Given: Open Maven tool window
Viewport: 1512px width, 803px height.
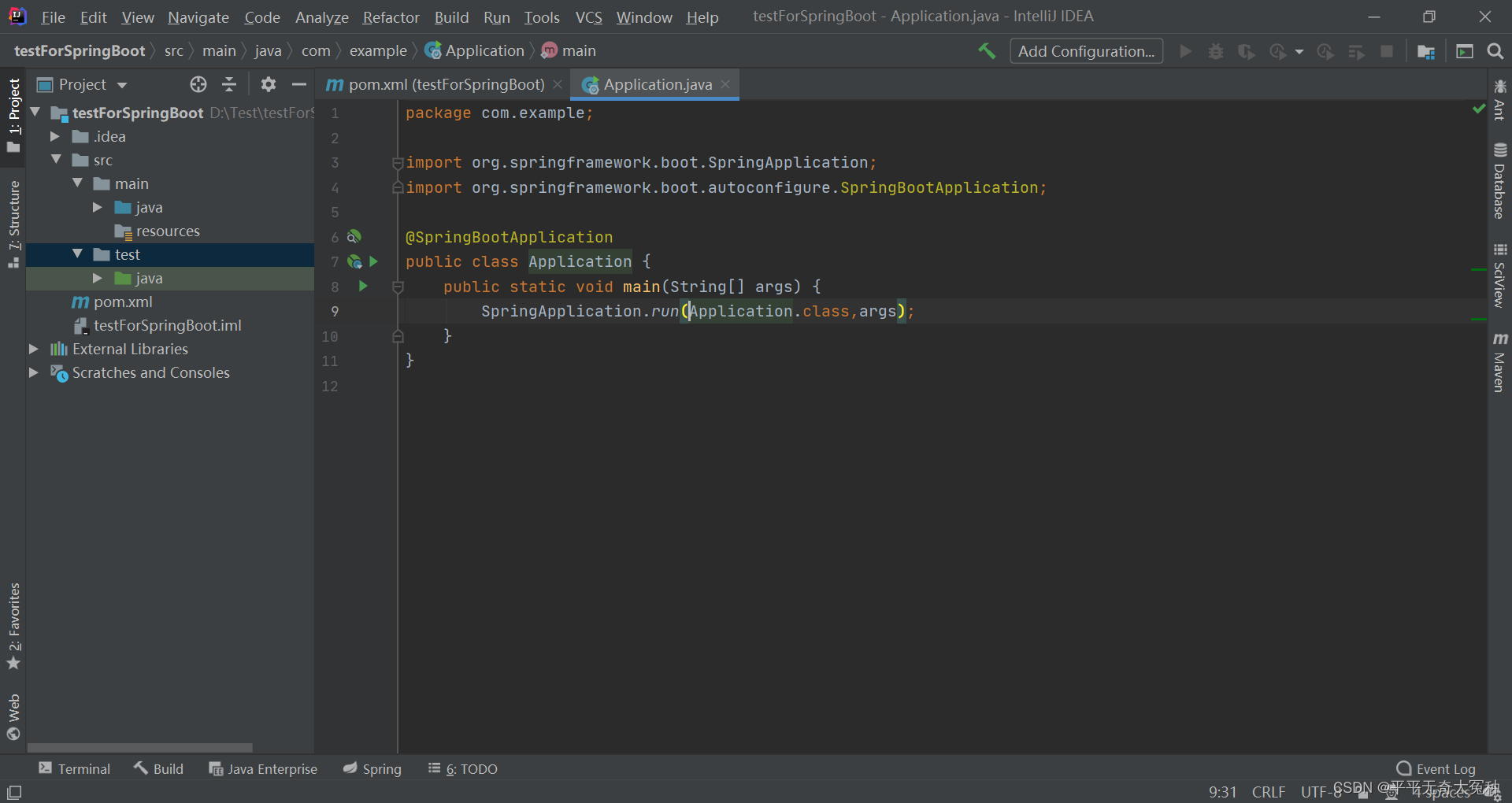Looking at the screenshot, I should [1499, 361].
